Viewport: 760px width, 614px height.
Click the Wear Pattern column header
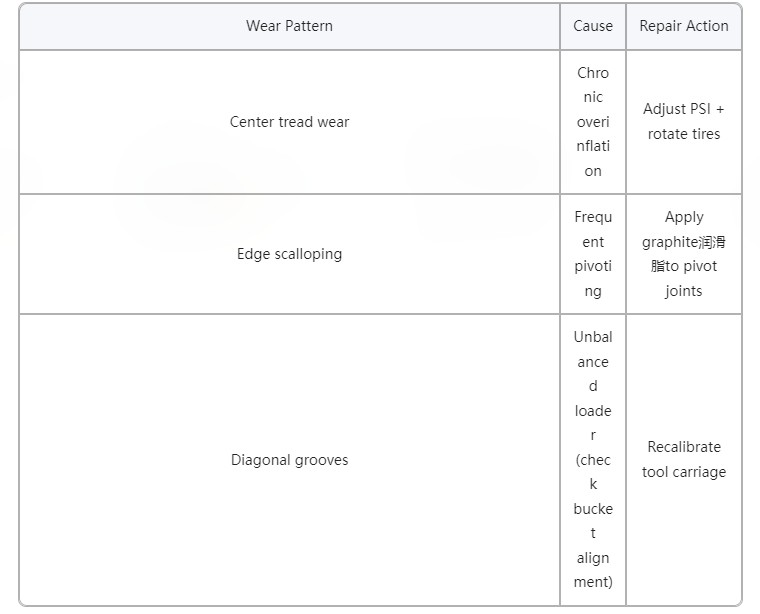click(x=289, y=26)
